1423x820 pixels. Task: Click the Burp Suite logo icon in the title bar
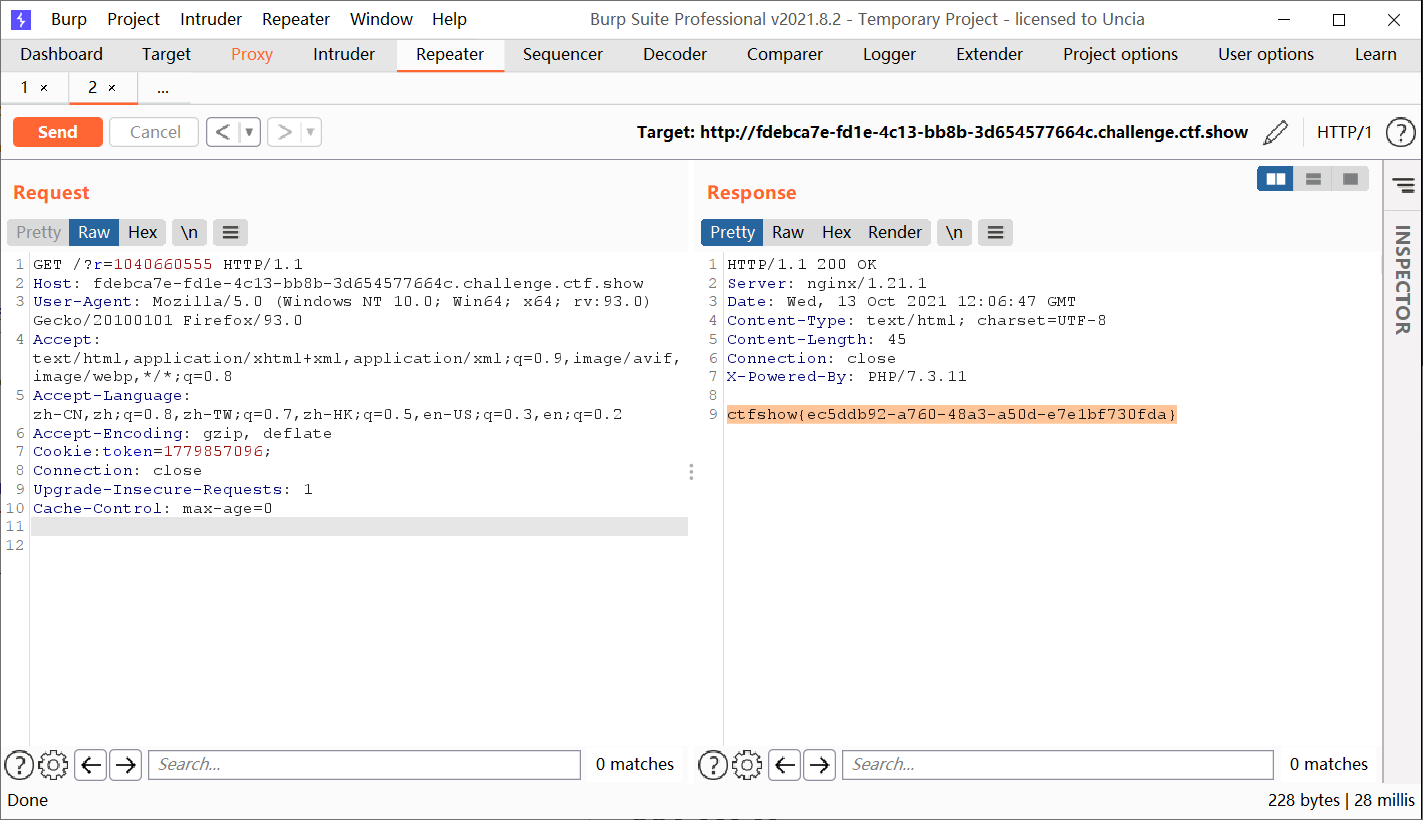click(x=20, y=19)
